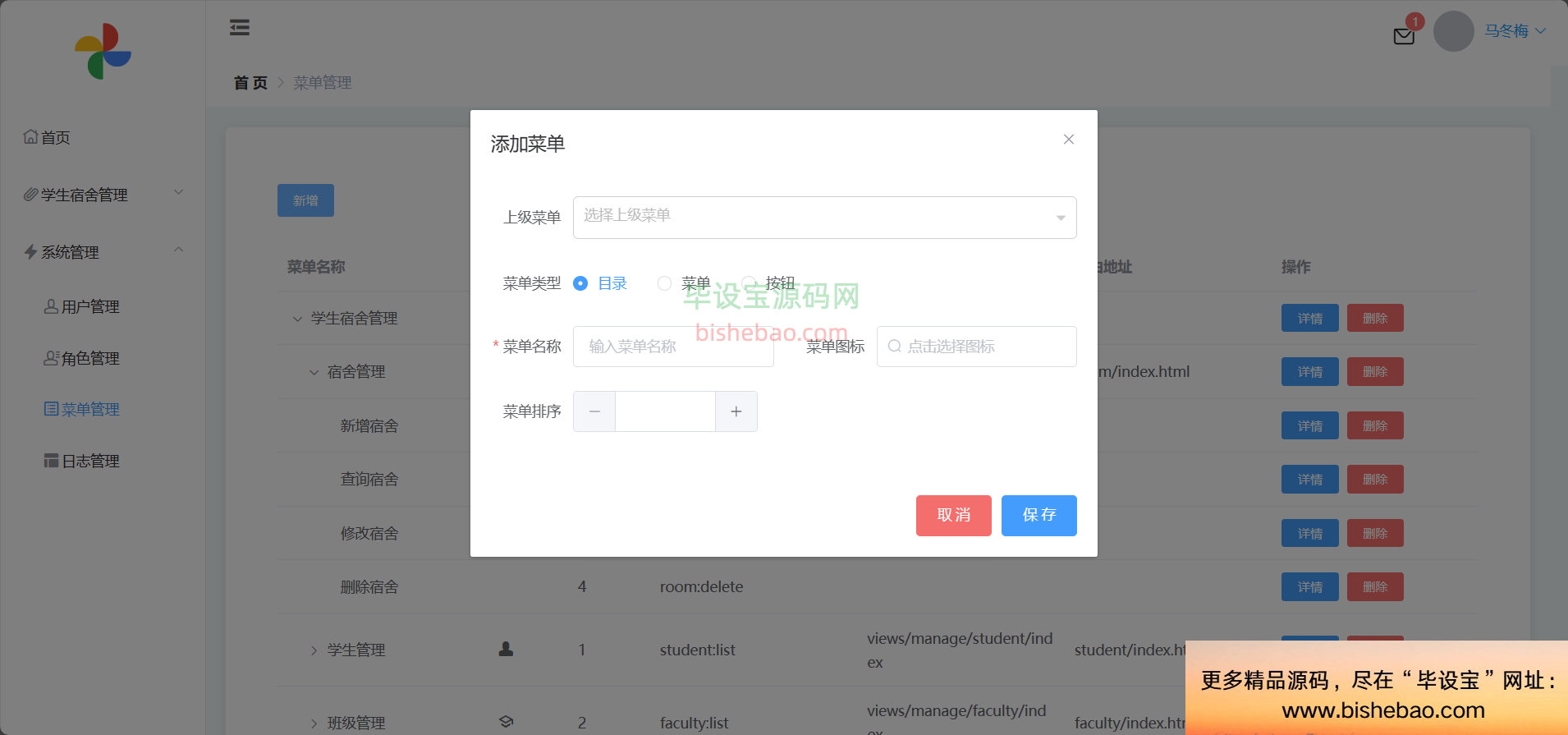This screenshot has height=735, width=1568.
Task: Open 日志管理 in the sidebar
Action: 90,461
